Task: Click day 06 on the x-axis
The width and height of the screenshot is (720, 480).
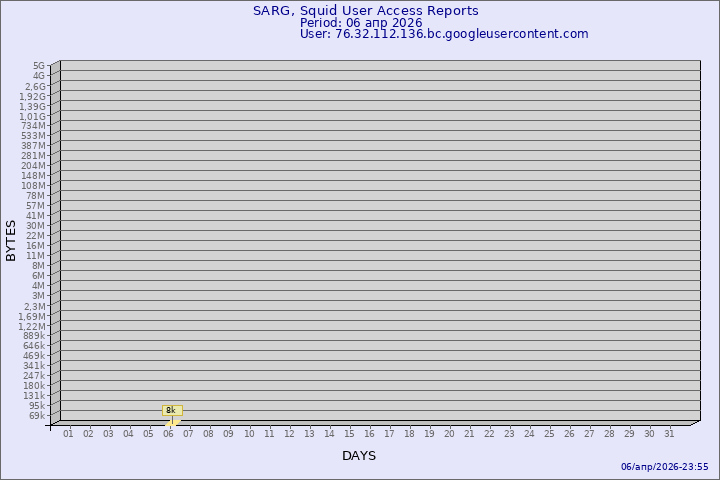Action: [x=169, y=433]
